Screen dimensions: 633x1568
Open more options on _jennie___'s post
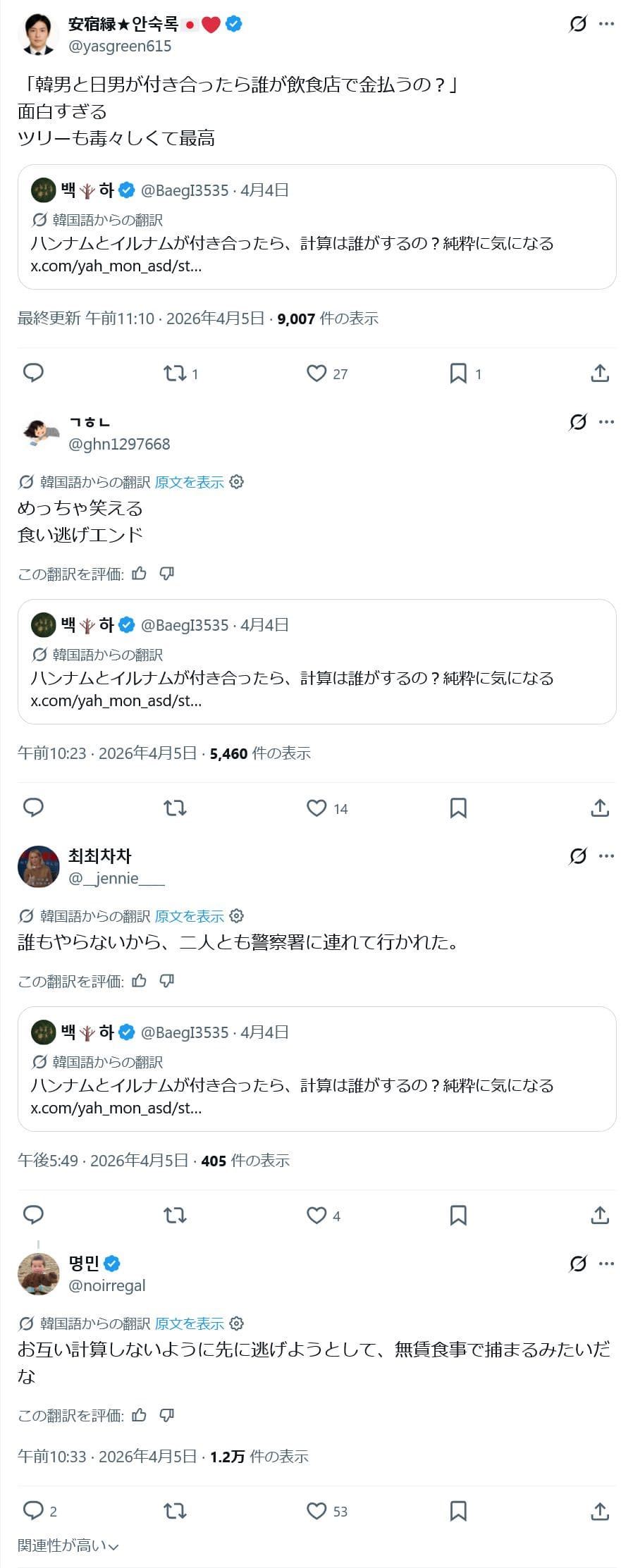[x=606, y=856]
